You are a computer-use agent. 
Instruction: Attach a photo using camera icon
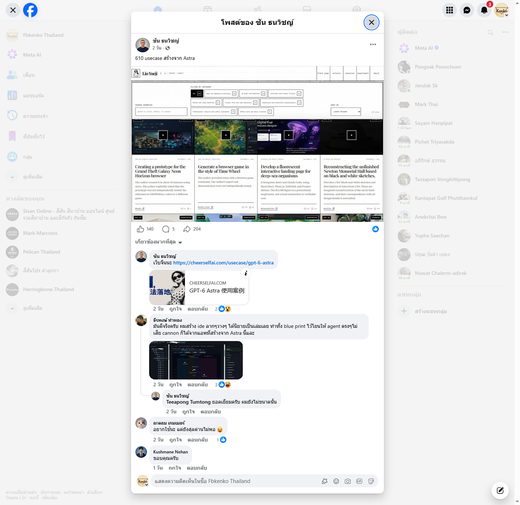348,481
